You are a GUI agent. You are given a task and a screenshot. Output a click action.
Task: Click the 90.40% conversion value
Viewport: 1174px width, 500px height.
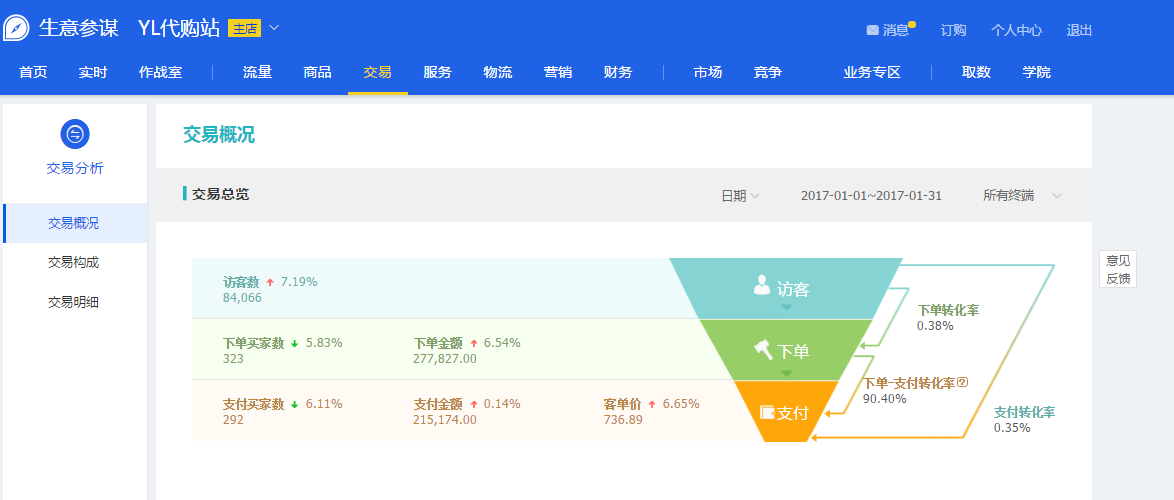(x=885, y=398)
